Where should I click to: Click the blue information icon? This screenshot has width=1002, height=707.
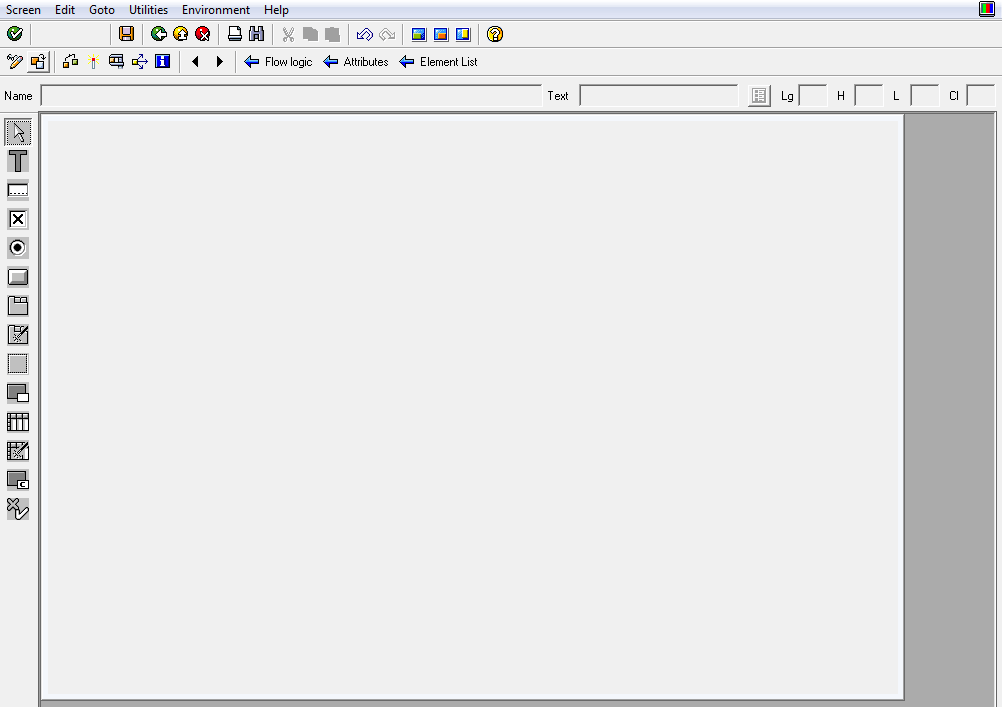tap(162, 61)
